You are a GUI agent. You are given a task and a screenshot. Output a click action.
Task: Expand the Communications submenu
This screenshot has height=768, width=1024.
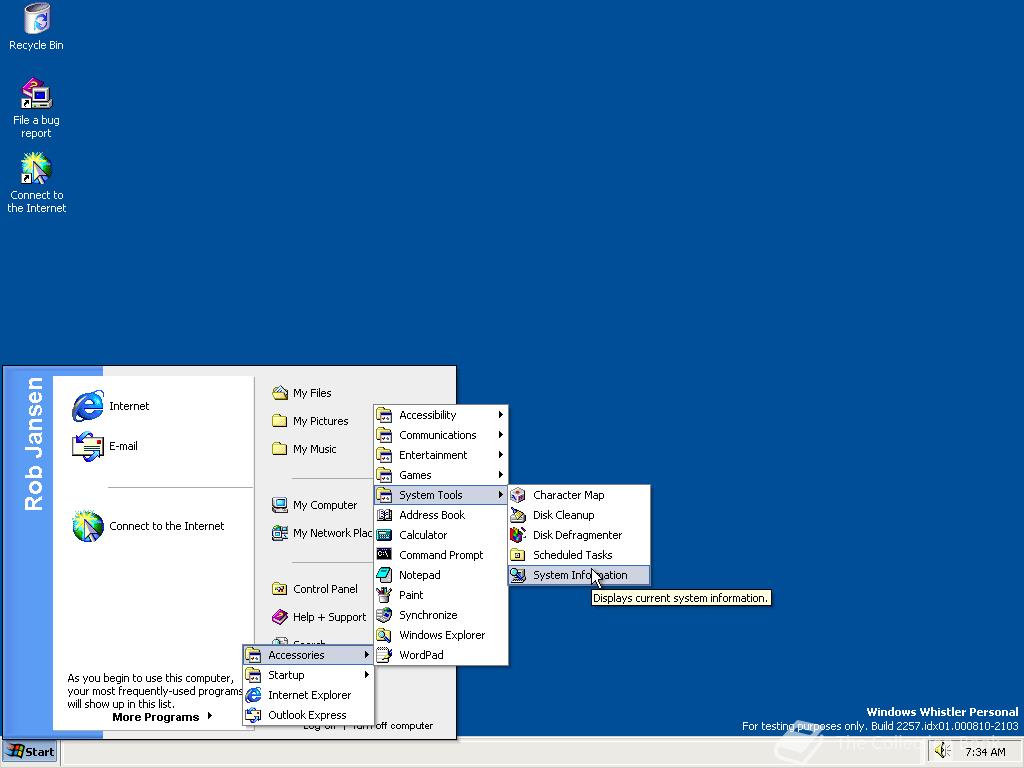(x=441, y=435)
